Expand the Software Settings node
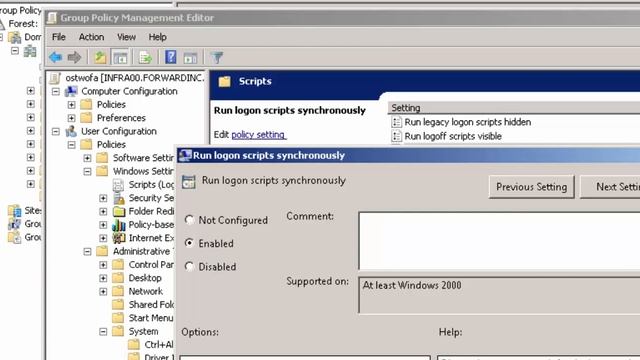This screenshot has height=360, width=640. (87, 158)
